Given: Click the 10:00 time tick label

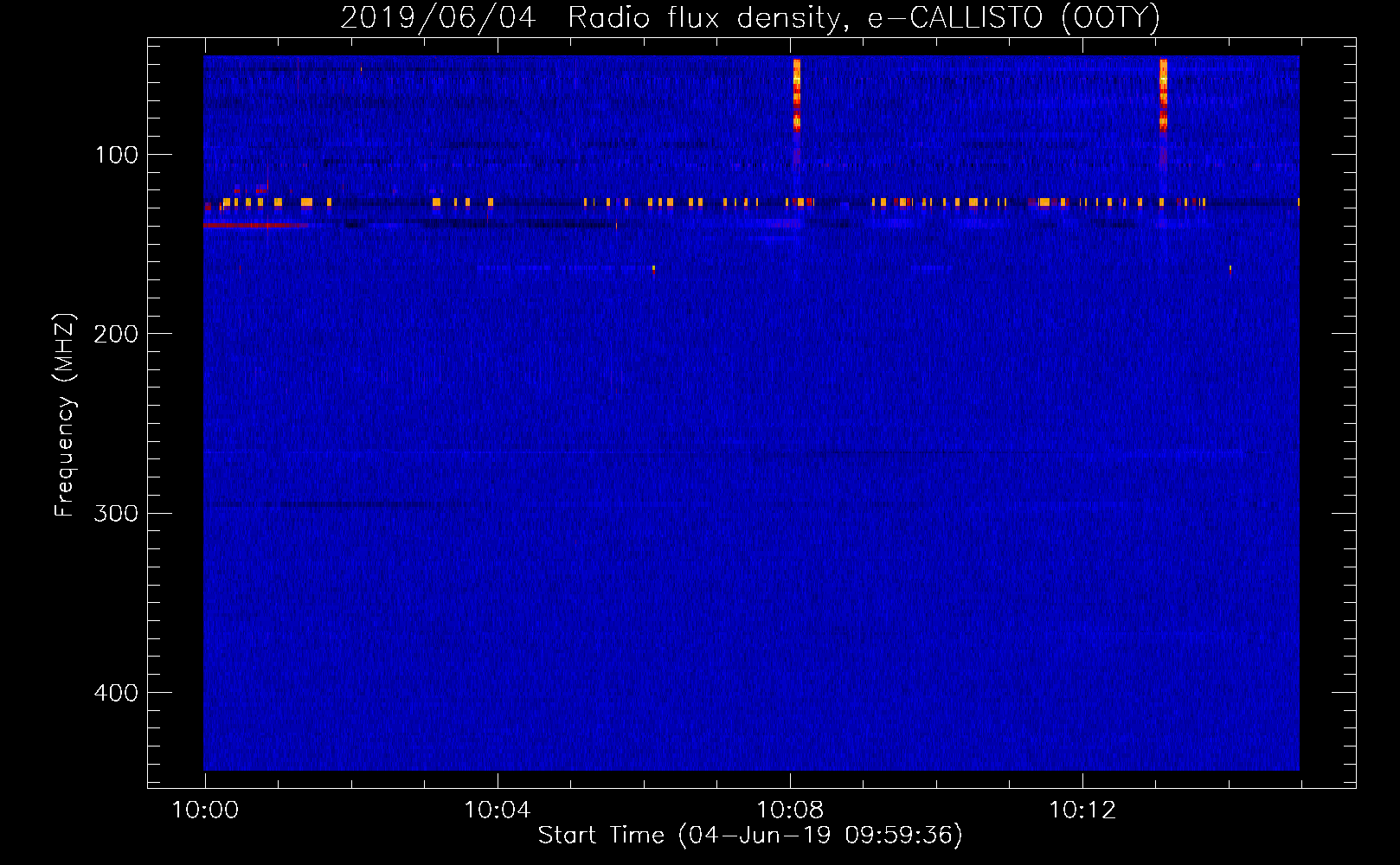Looking at the screenshot, I should tap(205, 811).
